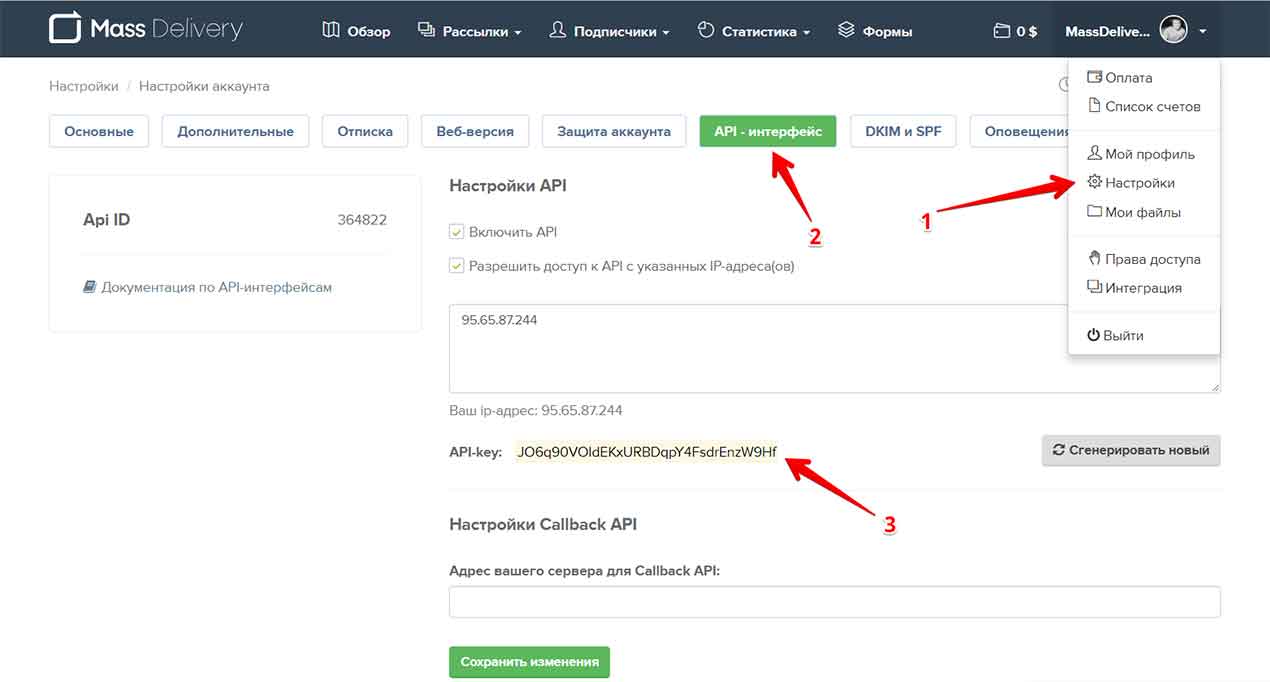Click the Callback API server address field
This screenshot has height=682, width=1270.
tap(834, 602)
